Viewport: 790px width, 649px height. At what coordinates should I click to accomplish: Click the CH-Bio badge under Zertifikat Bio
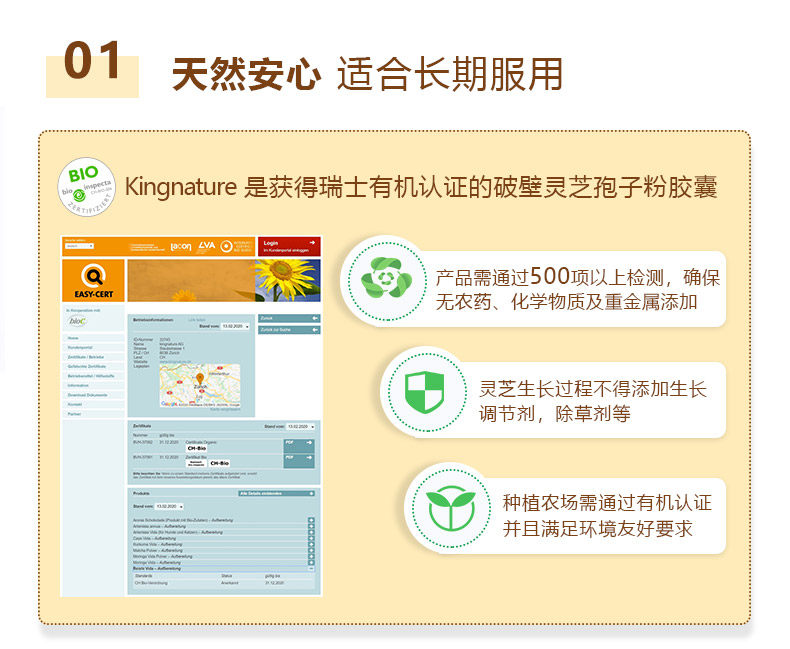coord(220,463)
